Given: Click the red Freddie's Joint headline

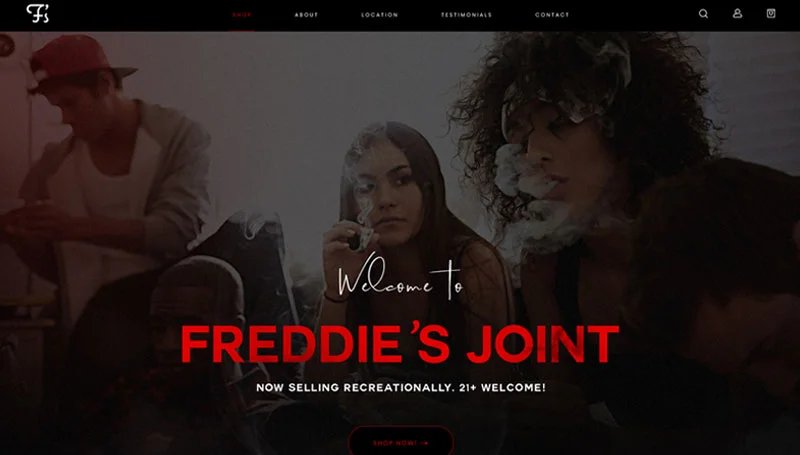Looking at the screenshot, I should click(x=400, y=343).
